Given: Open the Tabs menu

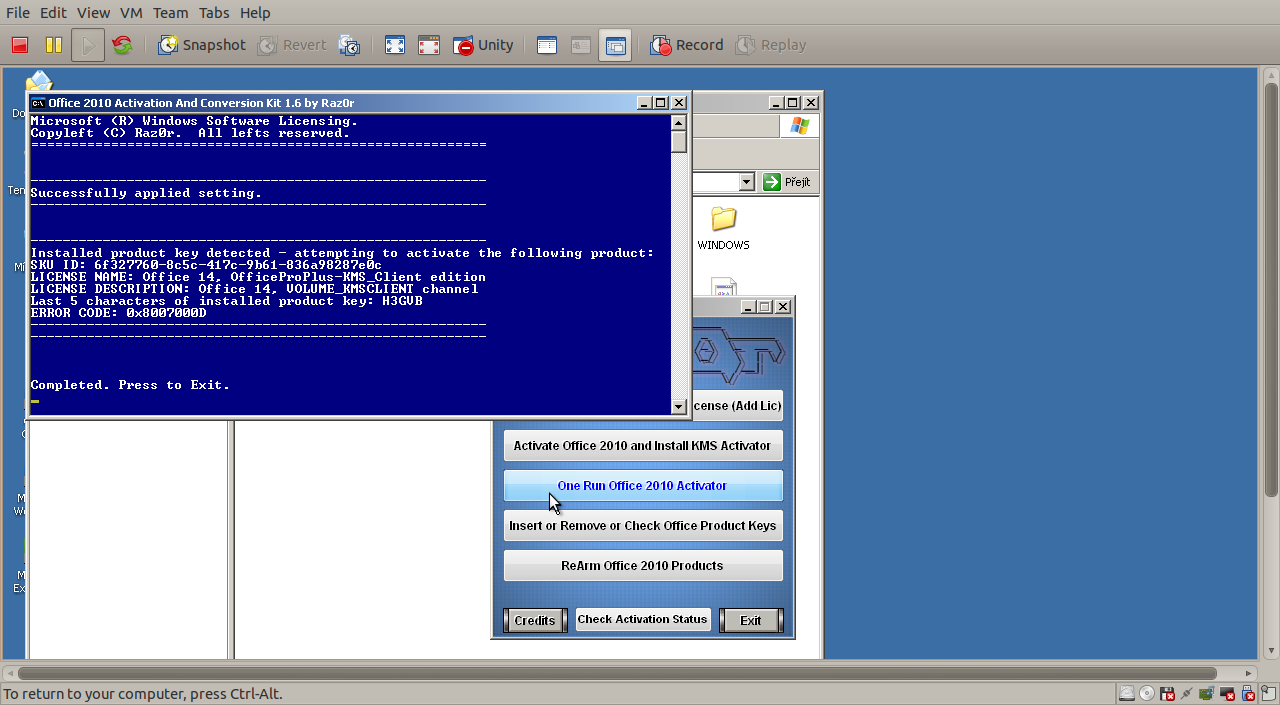Looking at the screenshot, I should click(214, 13).
